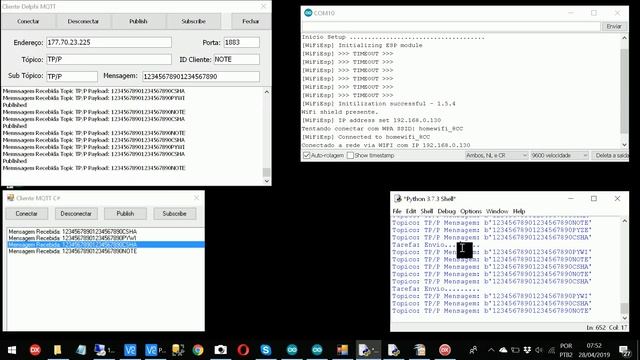Select the C# list row ending in PYWI

106,238
